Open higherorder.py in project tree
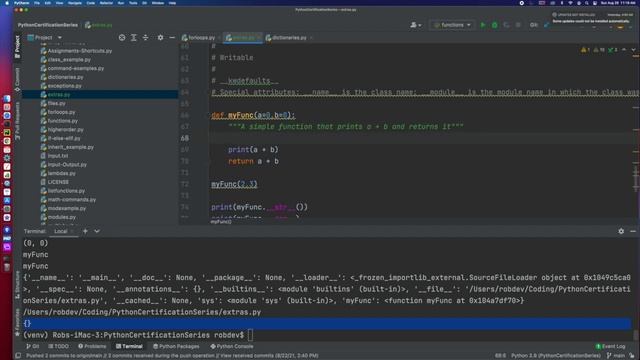This screenshot has width=640, height=360. coord(62,129)
